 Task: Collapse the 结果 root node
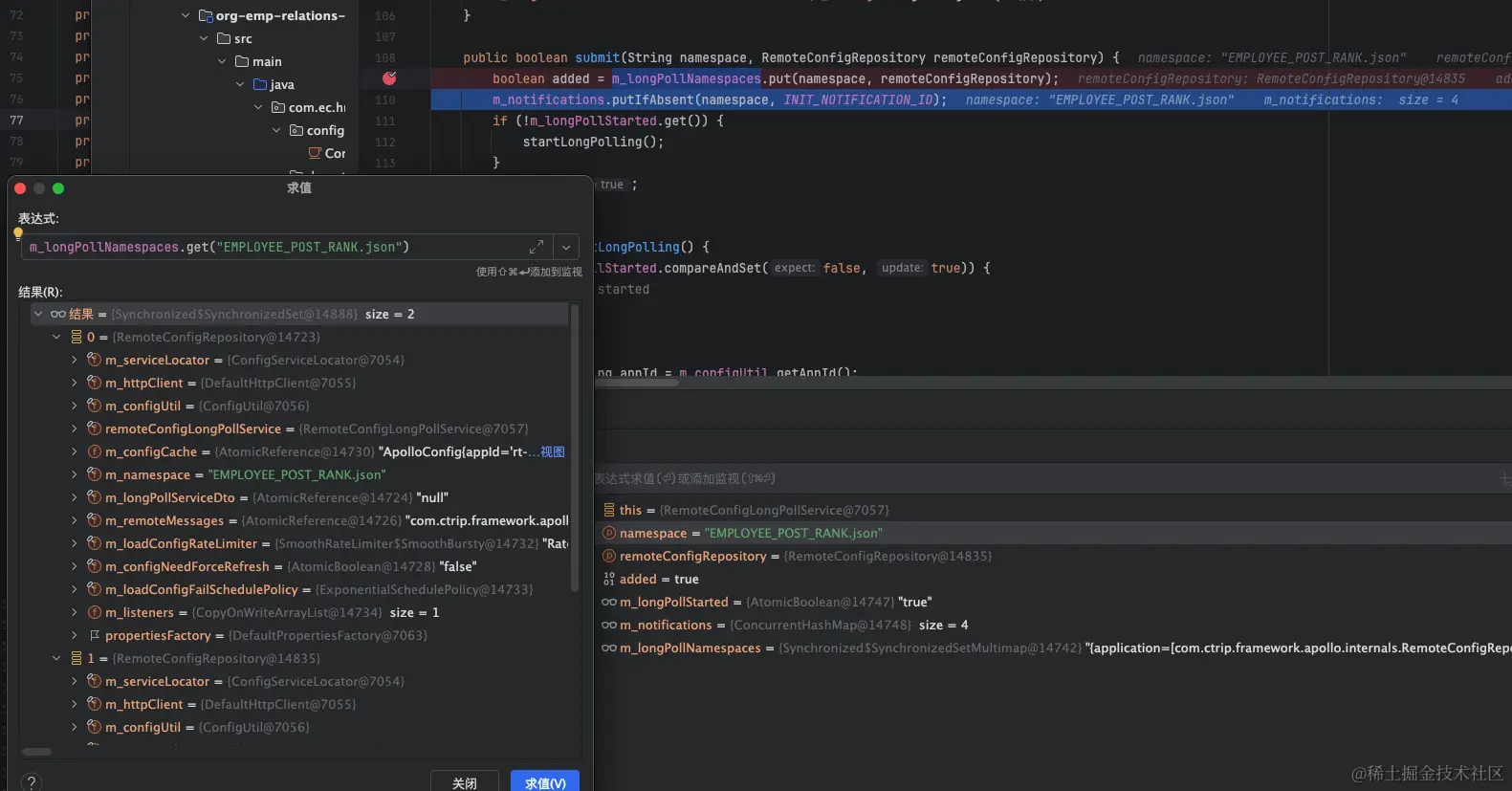(x=38, y=314)
